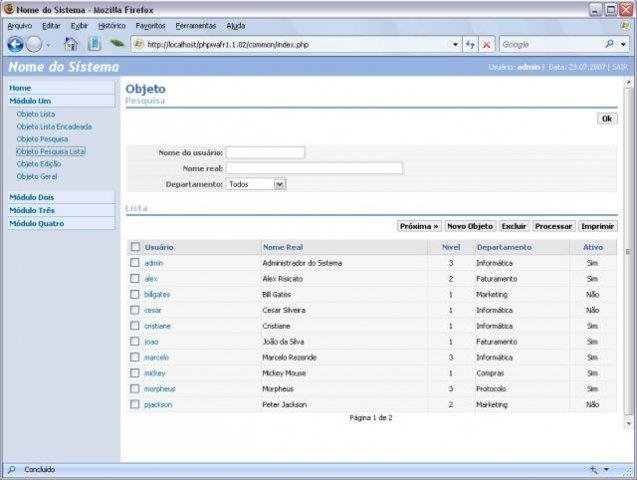
Task: Open Objeto Lista Encadeada sidebar link
Action: [54, 127]
